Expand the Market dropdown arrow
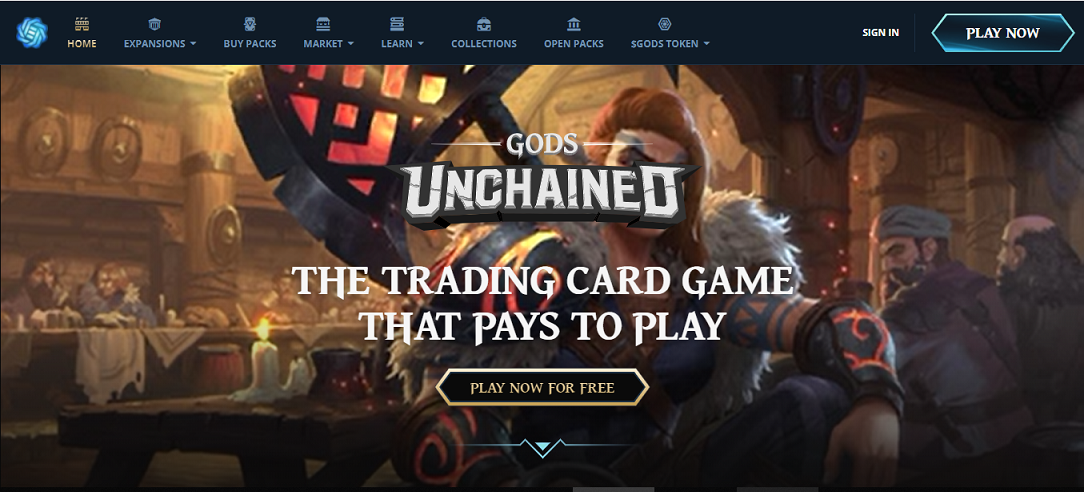This screenshot has width=1084, height=492. tap(351, 44)
